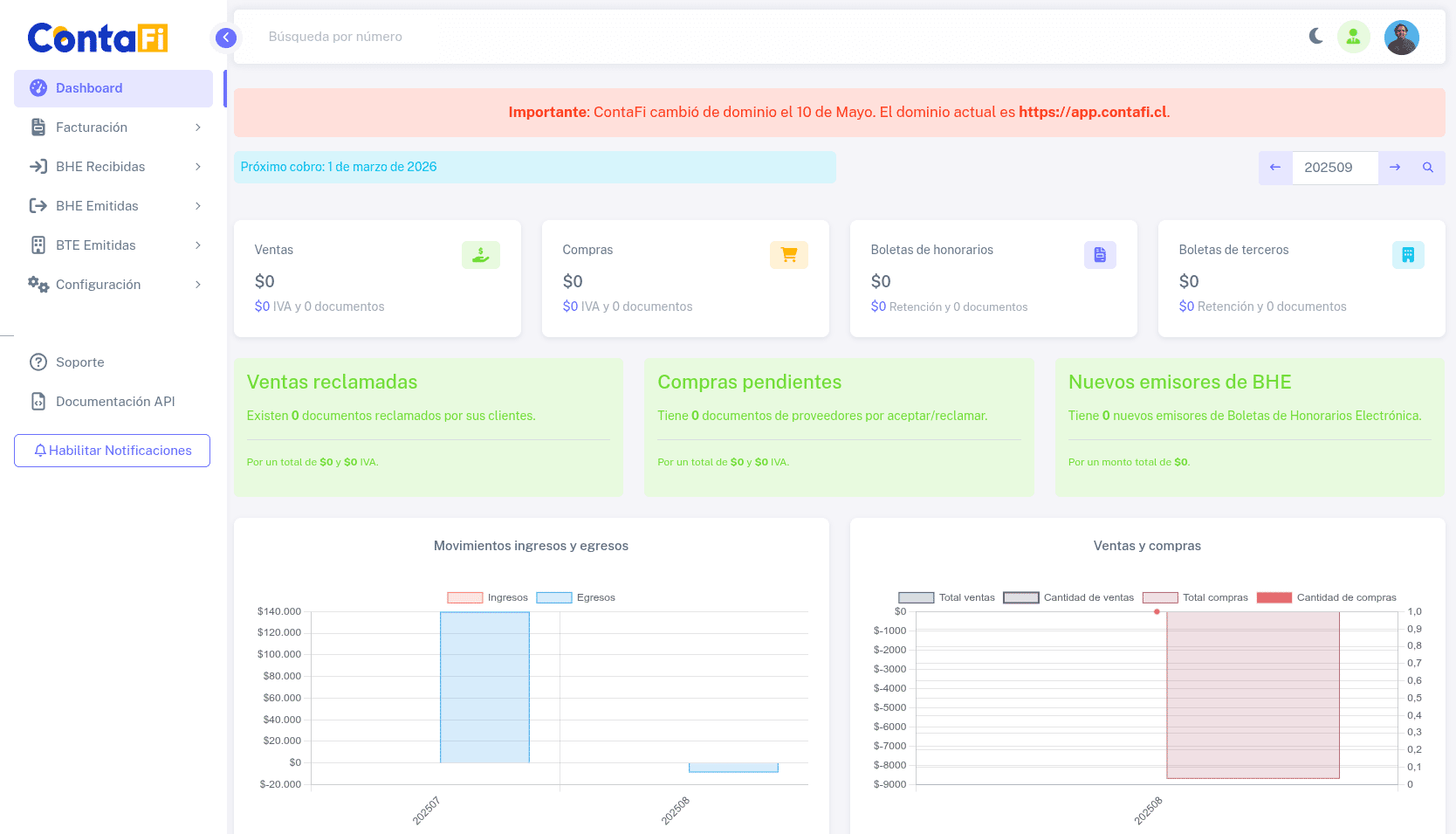Viewport: 1456px width, 834px height.
Task: Open the profile photo avatar menu
Action: pyautogui.click(x=1401, y=38)
